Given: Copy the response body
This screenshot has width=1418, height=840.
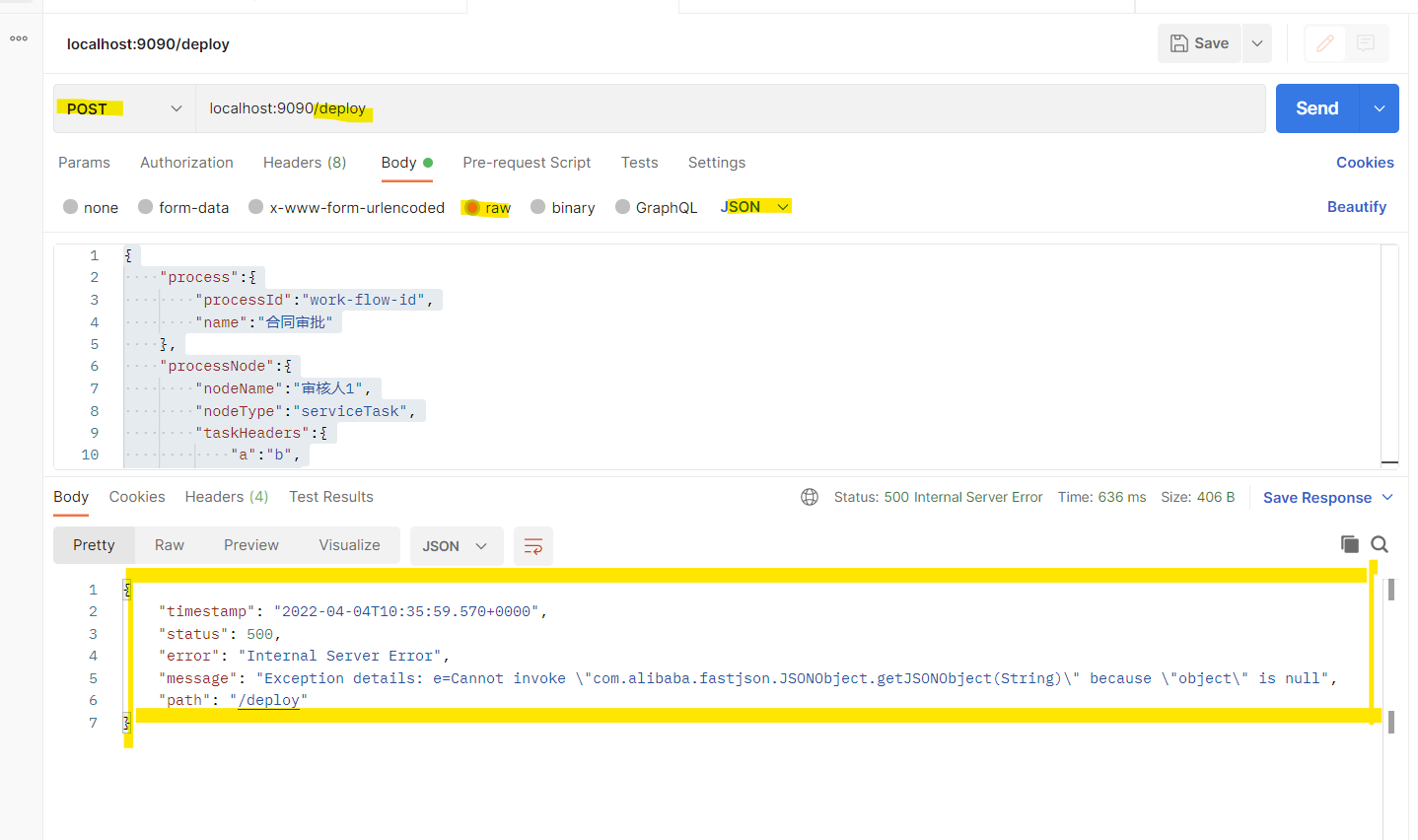Looking at the screenshot, I should pos(1349,543).
